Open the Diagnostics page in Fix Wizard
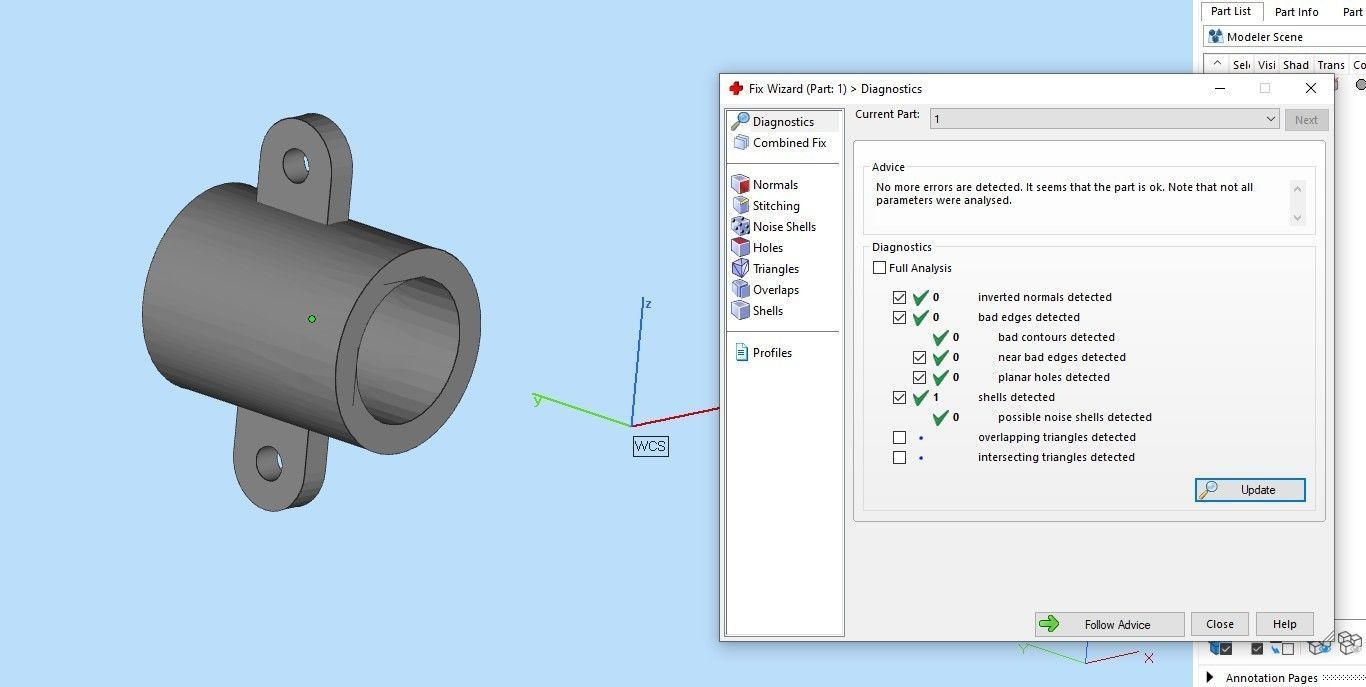Viewport: 1366px width, 687px height. coord(783,122)
